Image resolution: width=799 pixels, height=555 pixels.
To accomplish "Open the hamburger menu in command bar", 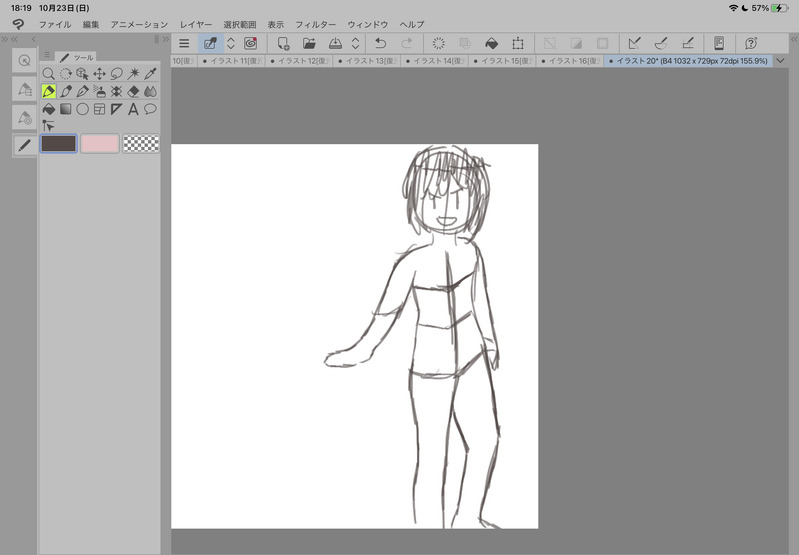I will (184, 43).
